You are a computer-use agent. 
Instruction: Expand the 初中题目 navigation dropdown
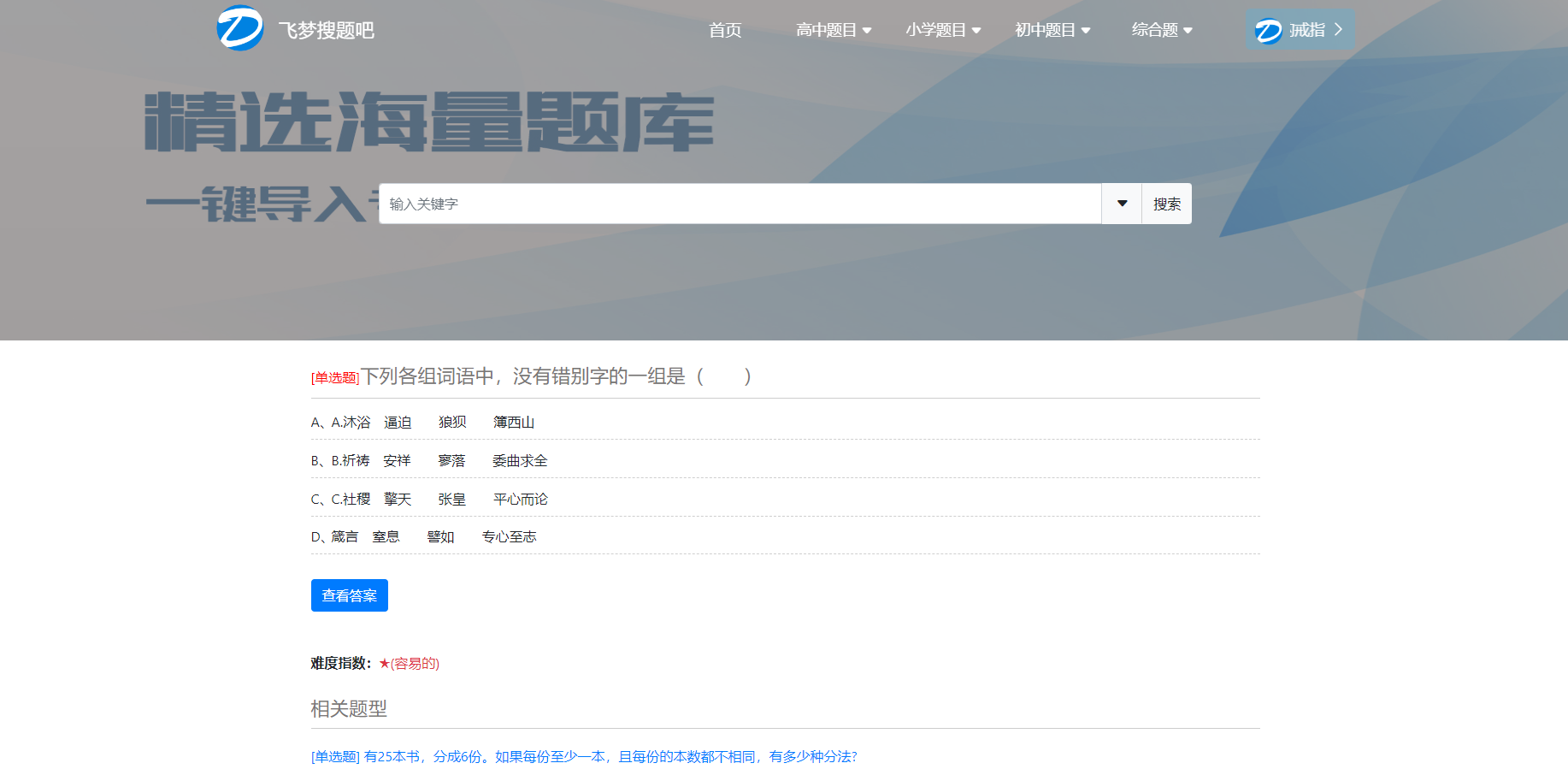click(1052, 30)
